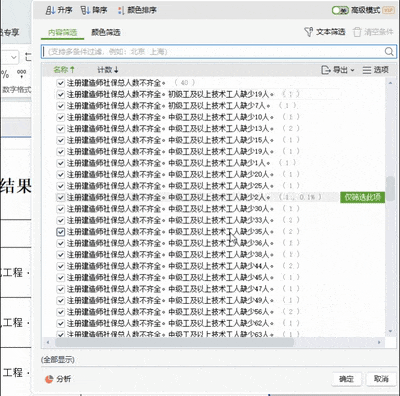Open text filter (文本筛选) funnel icon
This screenshot has width=400, height=396.
click(308, 32)
